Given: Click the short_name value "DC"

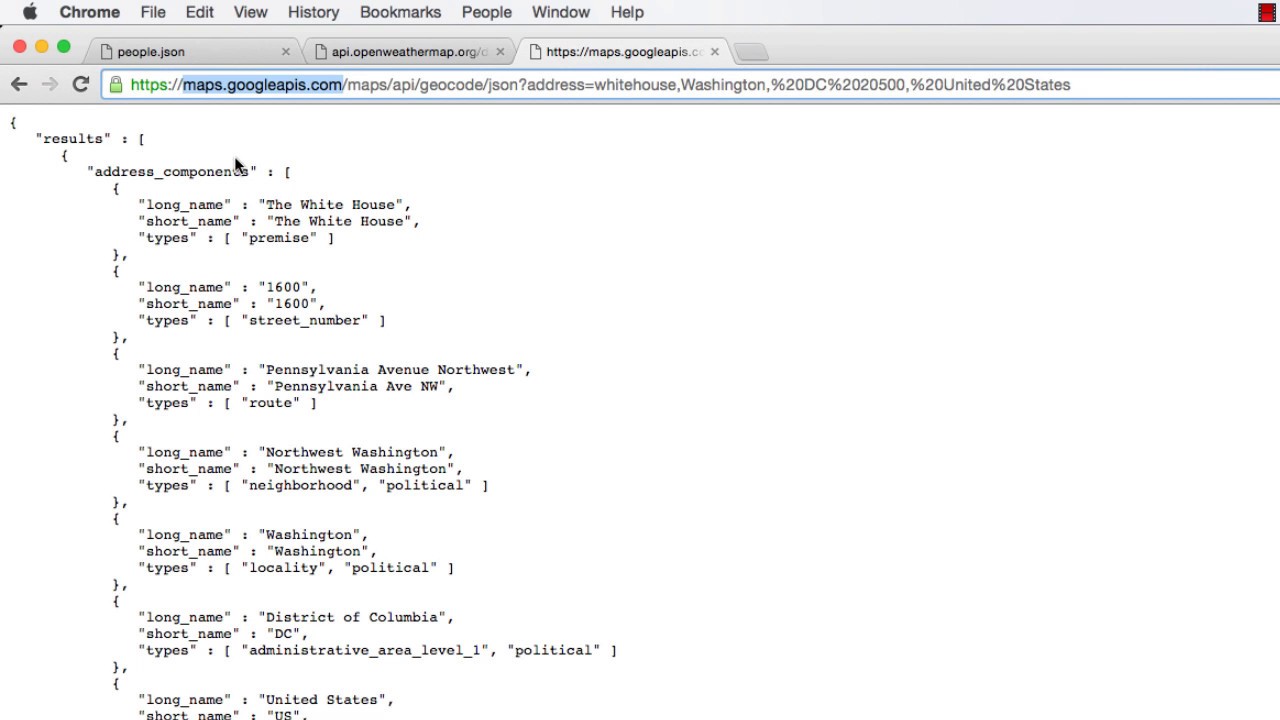Looking at the screenshot, I should point(284,634).
